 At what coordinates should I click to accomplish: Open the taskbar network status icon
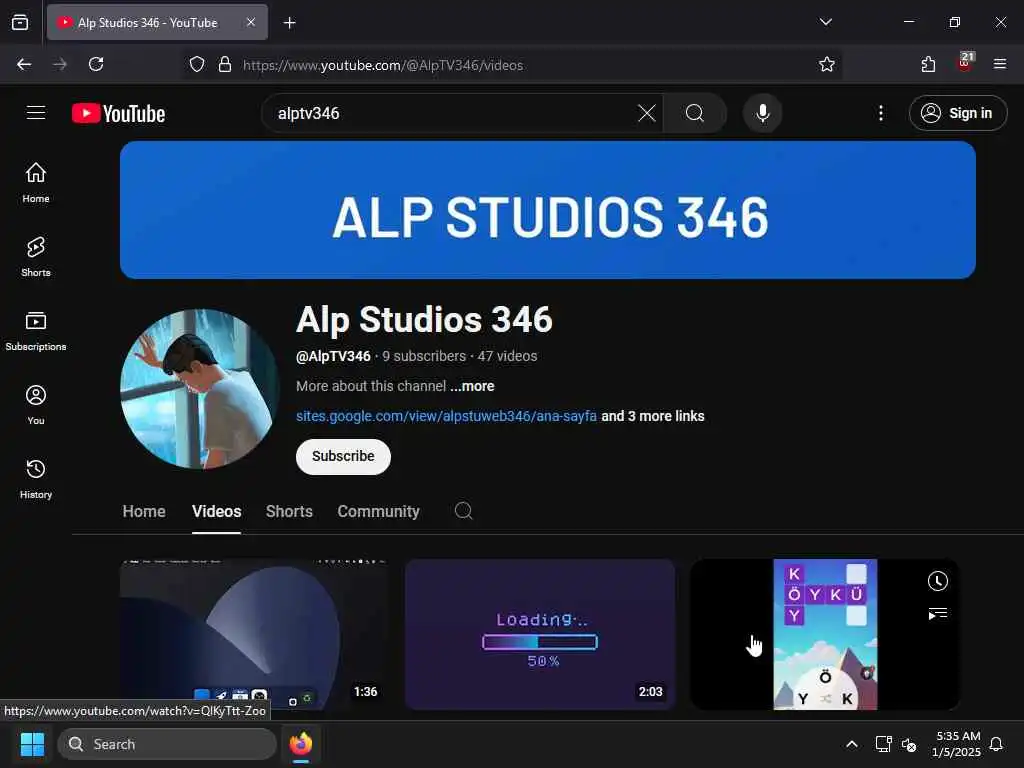click(x=883, y=744)
